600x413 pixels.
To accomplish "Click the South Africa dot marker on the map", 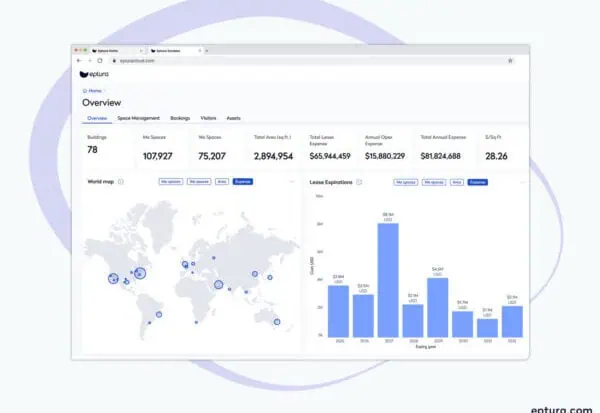I will point(196,322).
